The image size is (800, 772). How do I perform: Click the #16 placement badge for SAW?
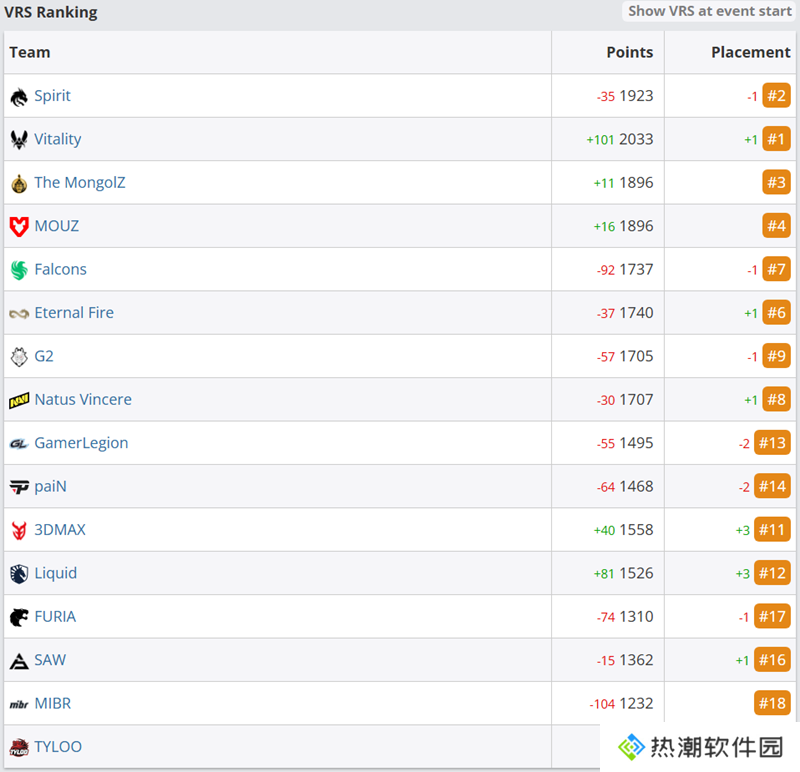tap(772, 659)
